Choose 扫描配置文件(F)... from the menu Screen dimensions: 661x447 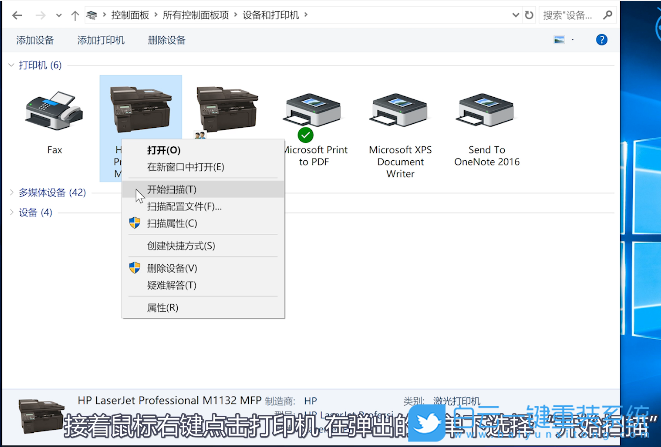203,206
